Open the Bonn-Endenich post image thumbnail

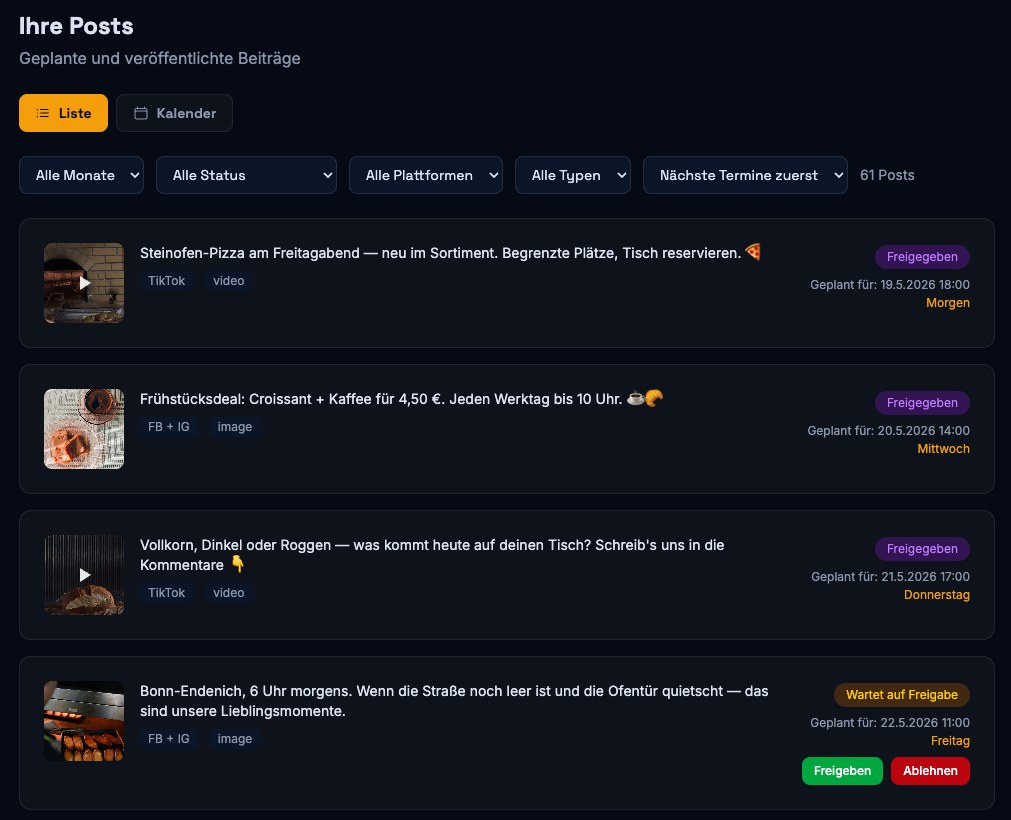pyautogui.click(x=84, y=721)
